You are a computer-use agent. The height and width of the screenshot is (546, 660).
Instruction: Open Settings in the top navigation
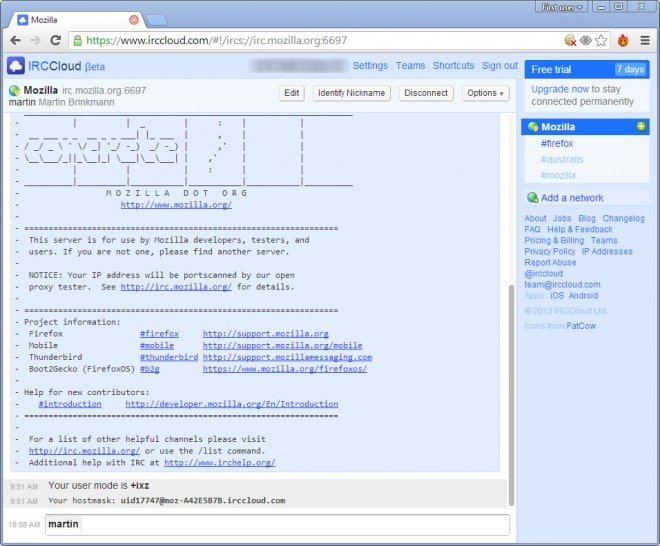click(x=370, y=66)
